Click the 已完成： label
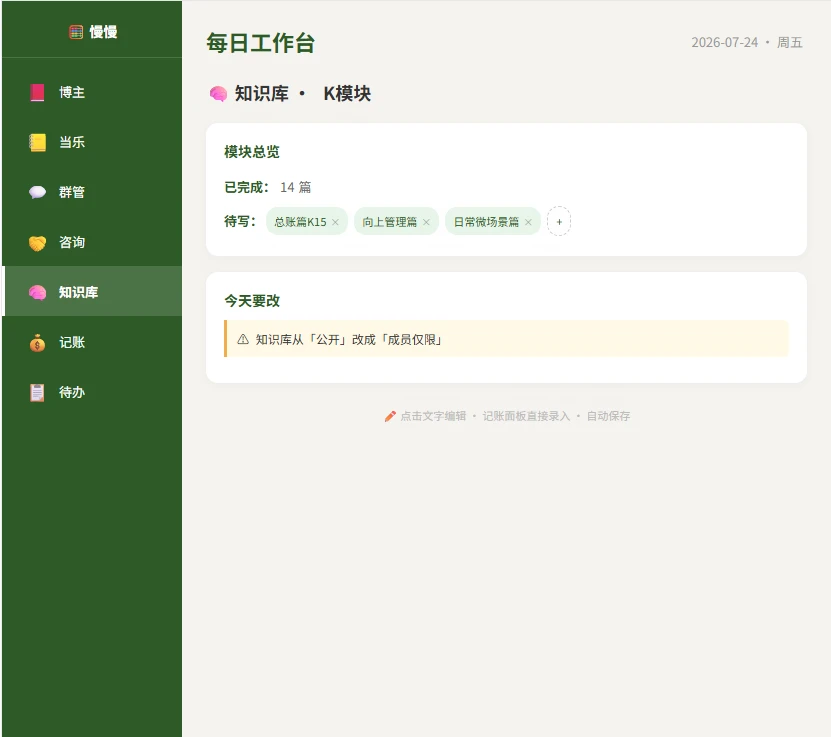Viewport: 831px width, 737px height. point(247,188)
